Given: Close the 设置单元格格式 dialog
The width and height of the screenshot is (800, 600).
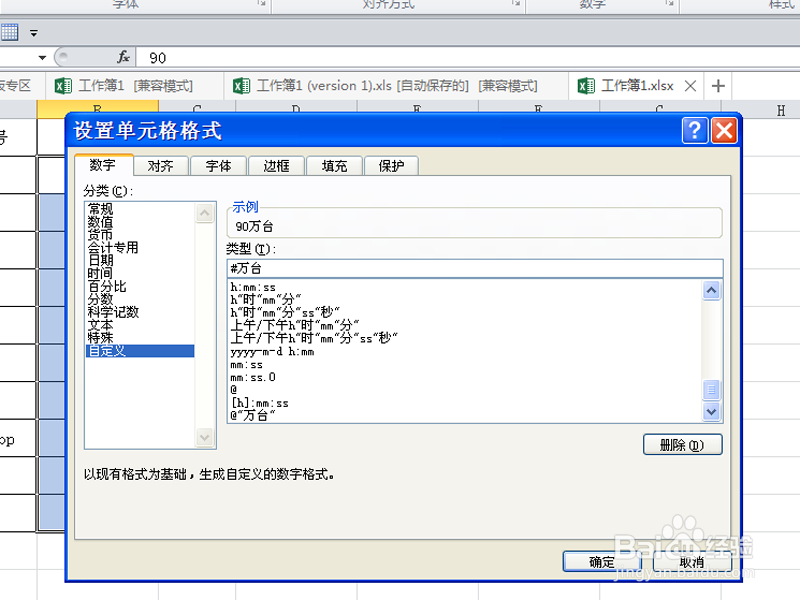Looking at the screenshot, I should pyautogui.click(x=724, y=131).
